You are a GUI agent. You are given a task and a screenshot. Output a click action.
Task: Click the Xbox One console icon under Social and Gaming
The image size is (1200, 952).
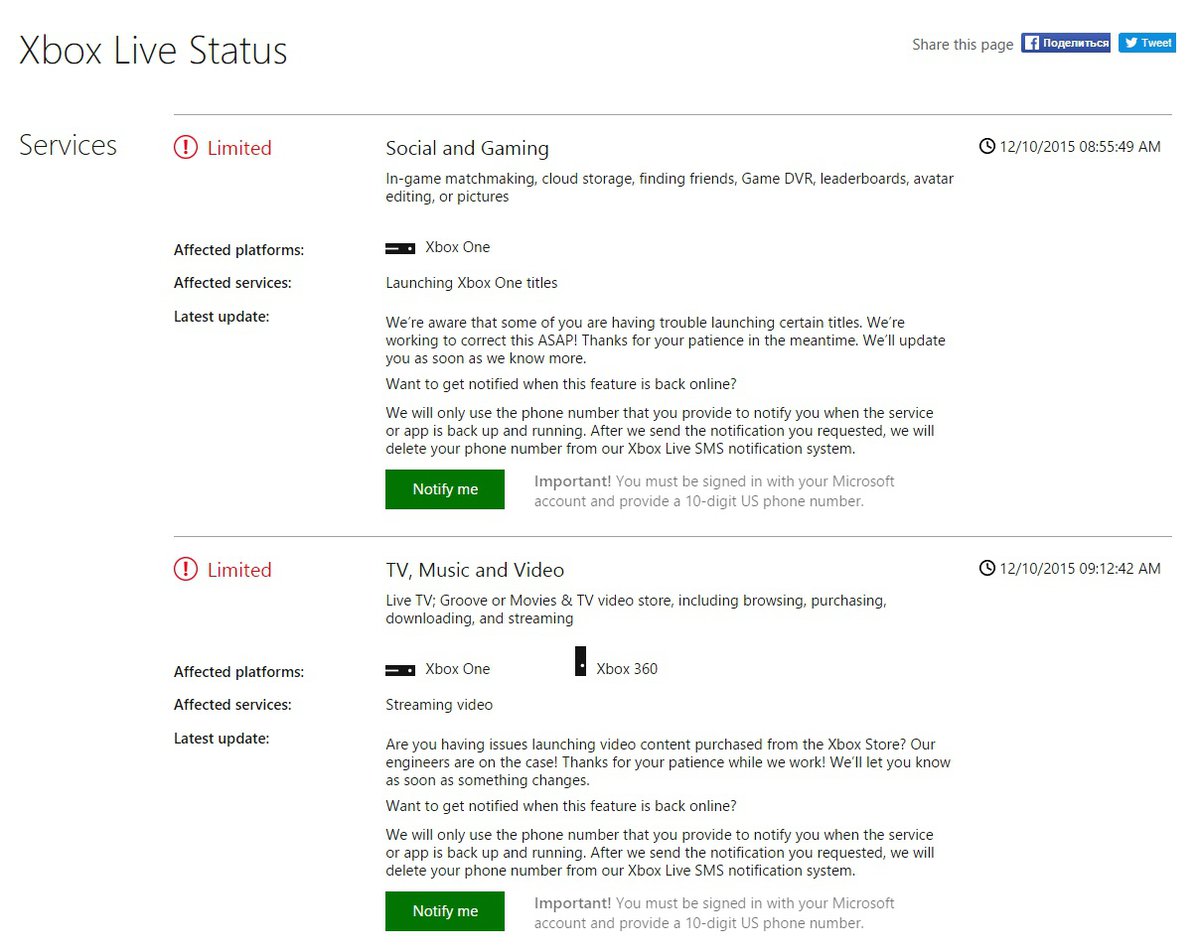[400, 248]
